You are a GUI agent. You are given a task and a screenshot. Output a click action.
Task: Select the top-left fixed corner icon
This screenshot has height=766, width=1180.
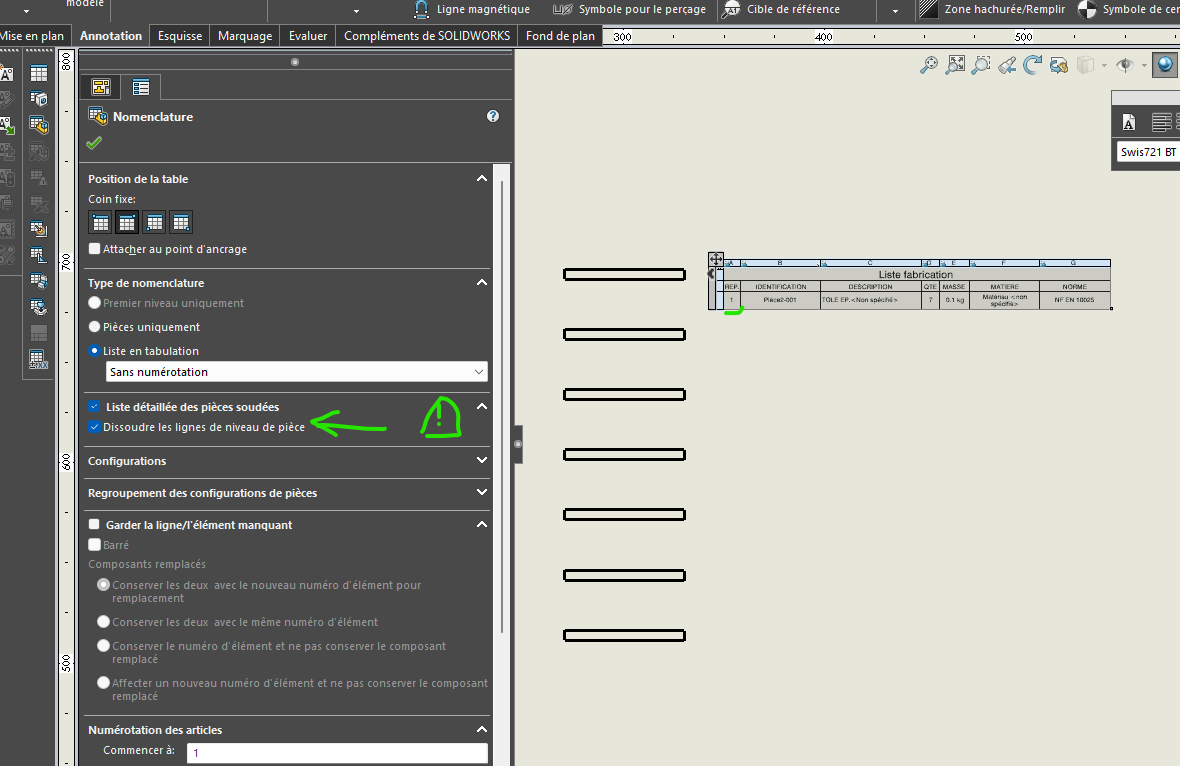pyautogui.click(x=100, y=222)
